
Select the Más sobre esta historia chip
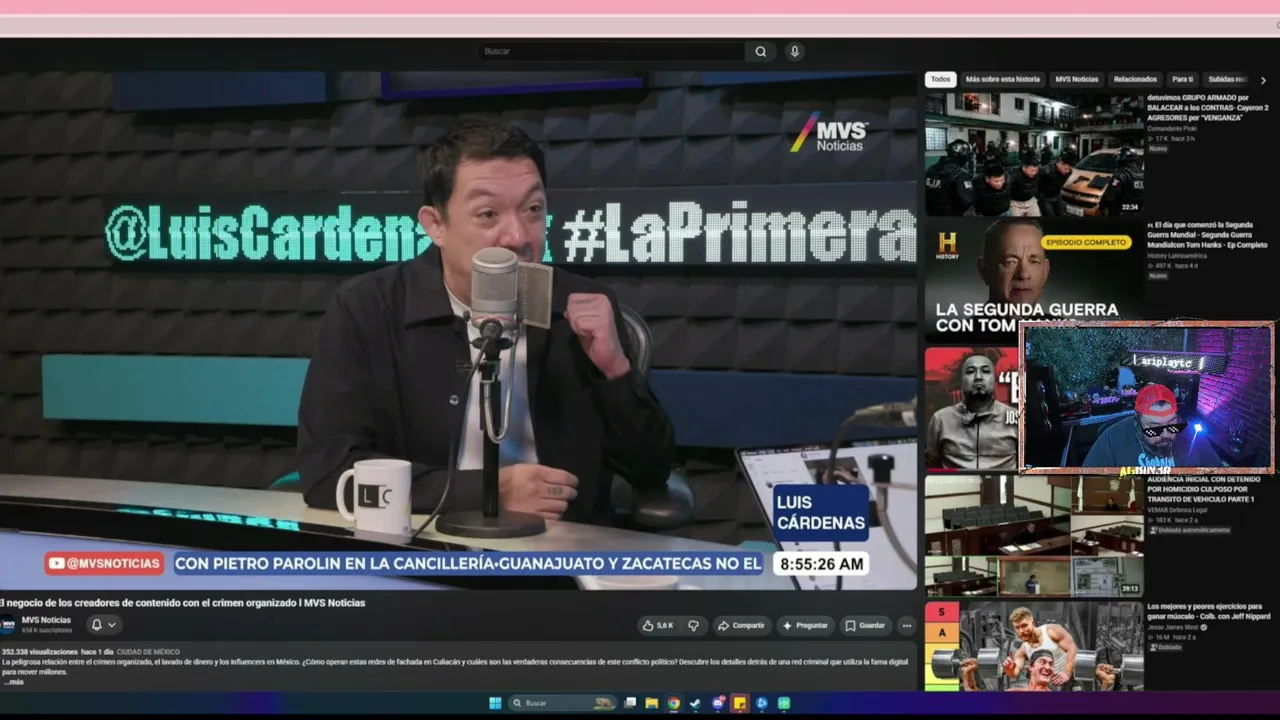[x=1002, y=79]
